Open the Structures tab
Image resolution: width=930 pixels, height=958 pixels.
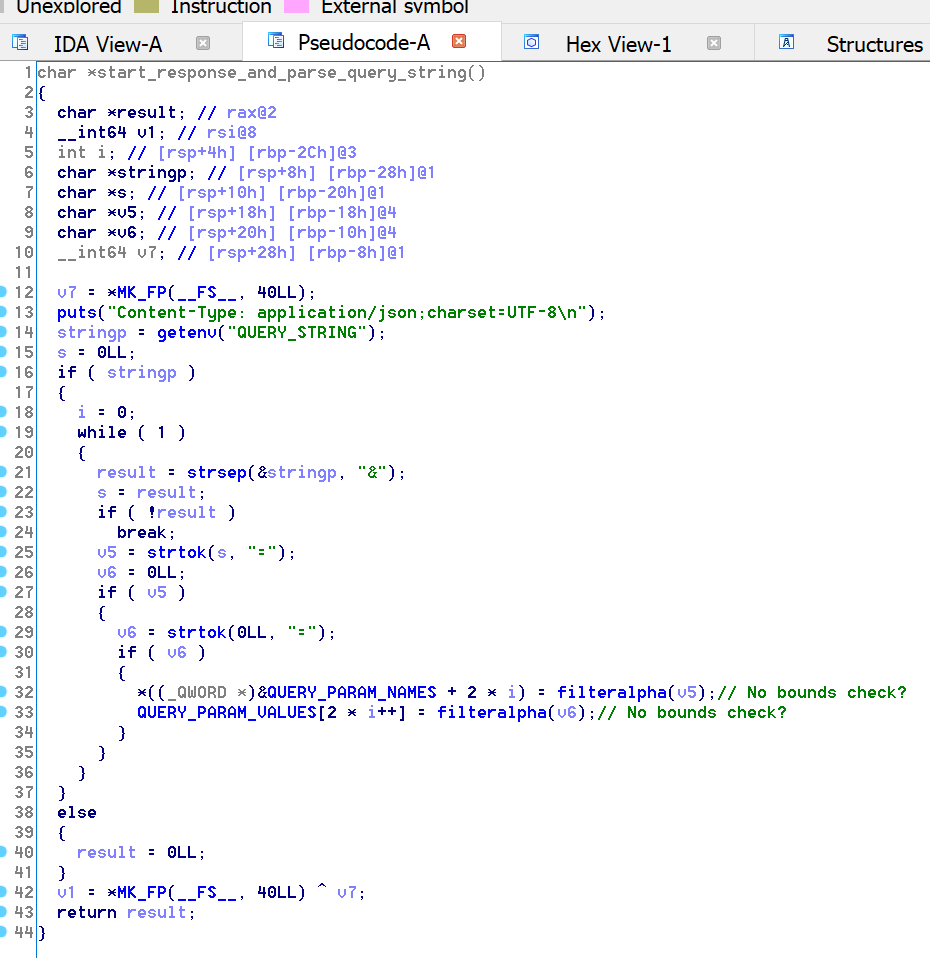(874, 44)
